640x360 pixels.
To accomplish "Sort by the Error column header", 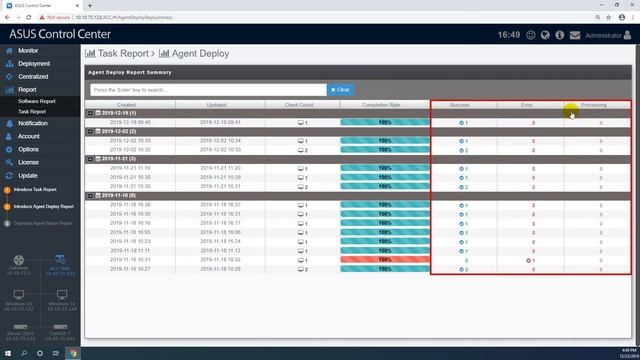I will (x=527, y=105).
